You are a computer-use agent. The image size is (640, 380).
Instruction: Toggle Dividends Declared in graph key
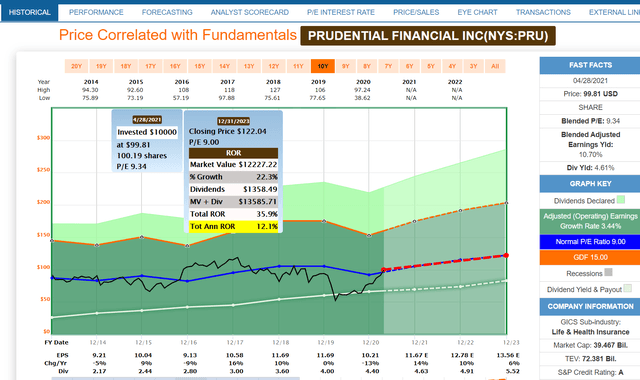click(x=590, y=200)
